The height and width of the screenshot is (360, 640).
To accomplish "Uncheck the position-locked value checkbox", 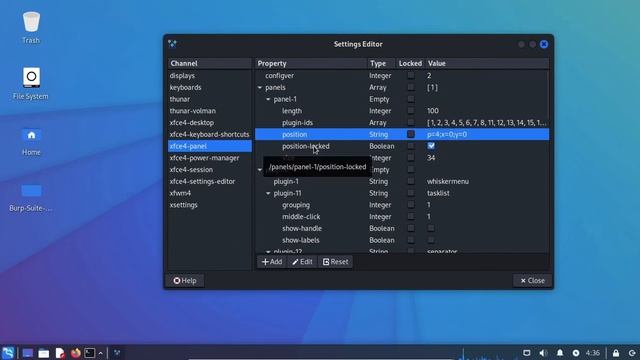I will (x=431, y=146).
